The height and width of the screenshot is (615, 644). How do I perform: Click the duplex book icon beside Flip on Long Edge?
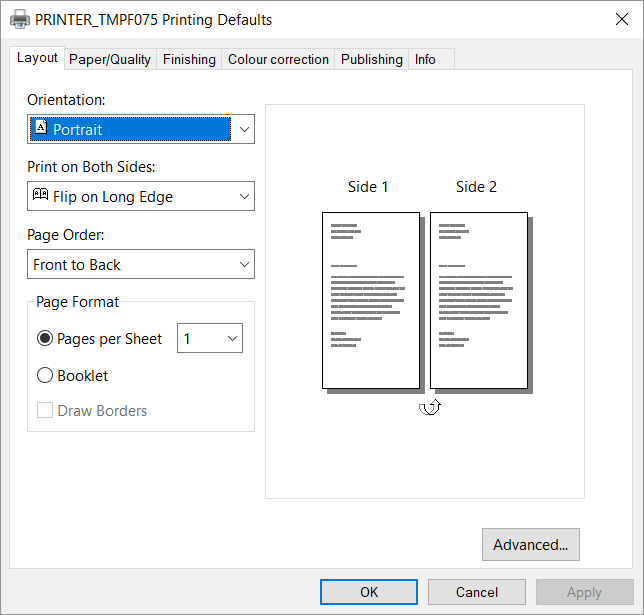click(41, 196)
